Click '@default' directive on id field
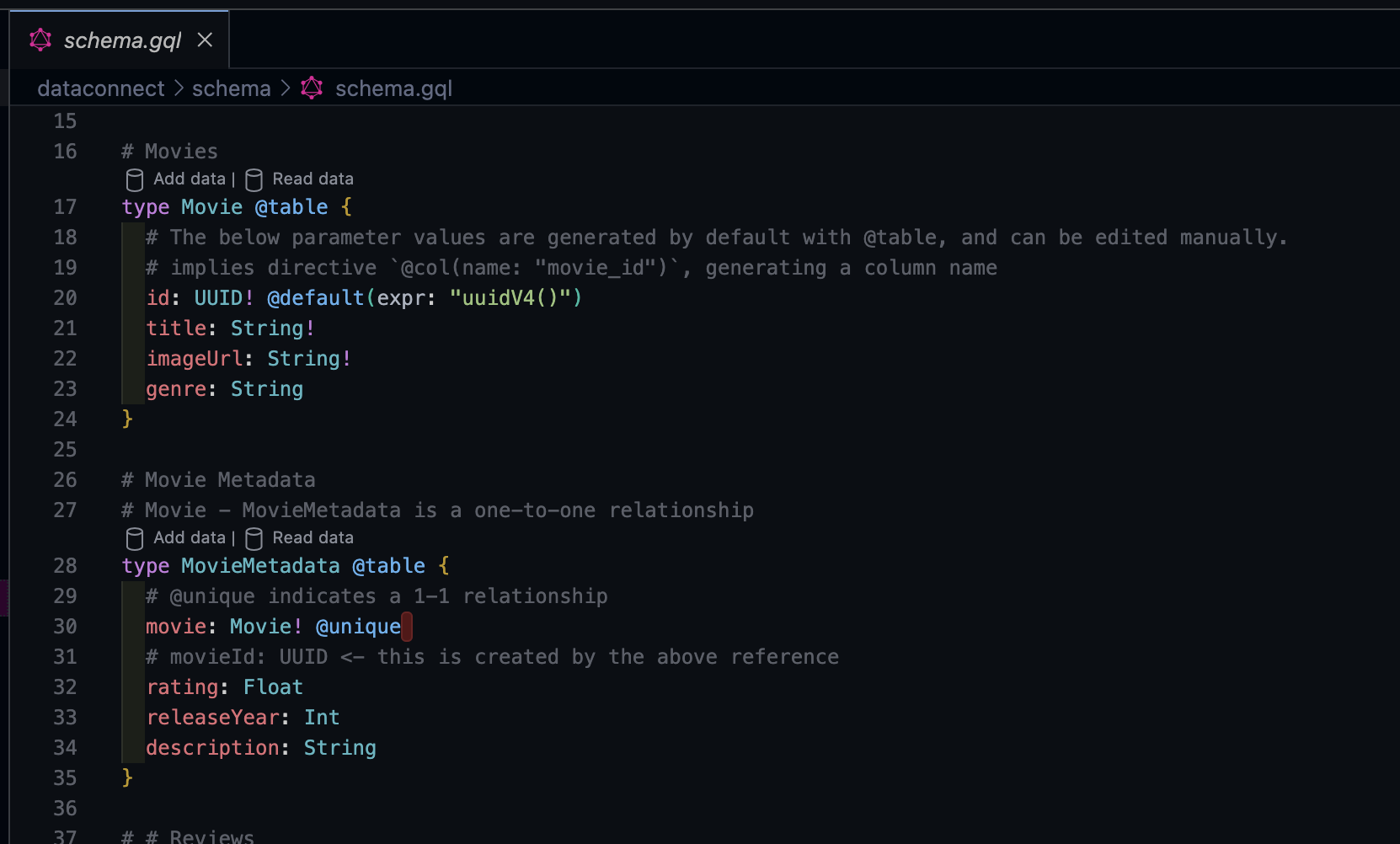This screenshot has width=1400, height=844. coord(316,298)
